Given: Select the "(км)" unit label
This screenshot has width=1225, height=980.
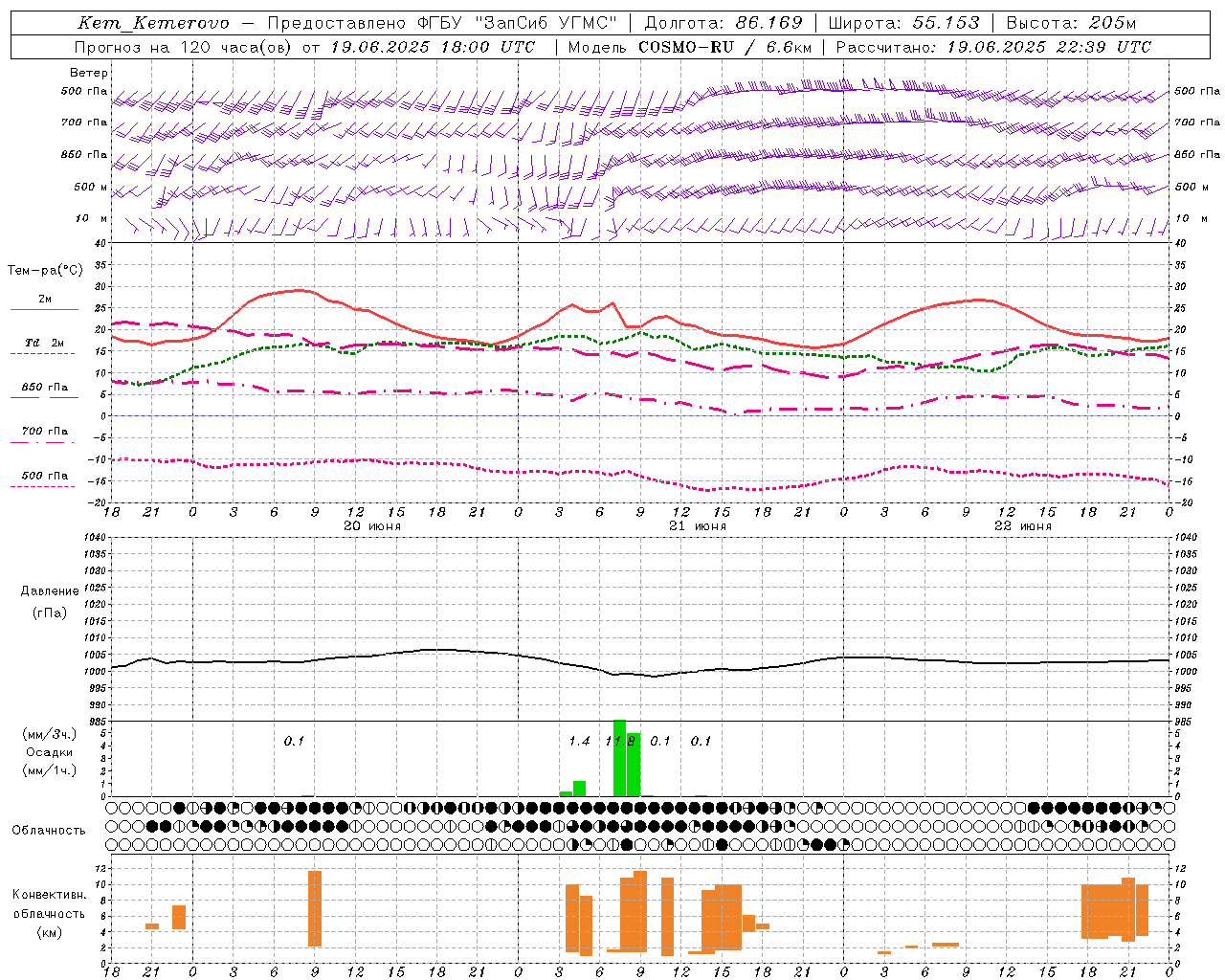Looking at the screenshot, I should pyautogui.click(x=49, y=931).
